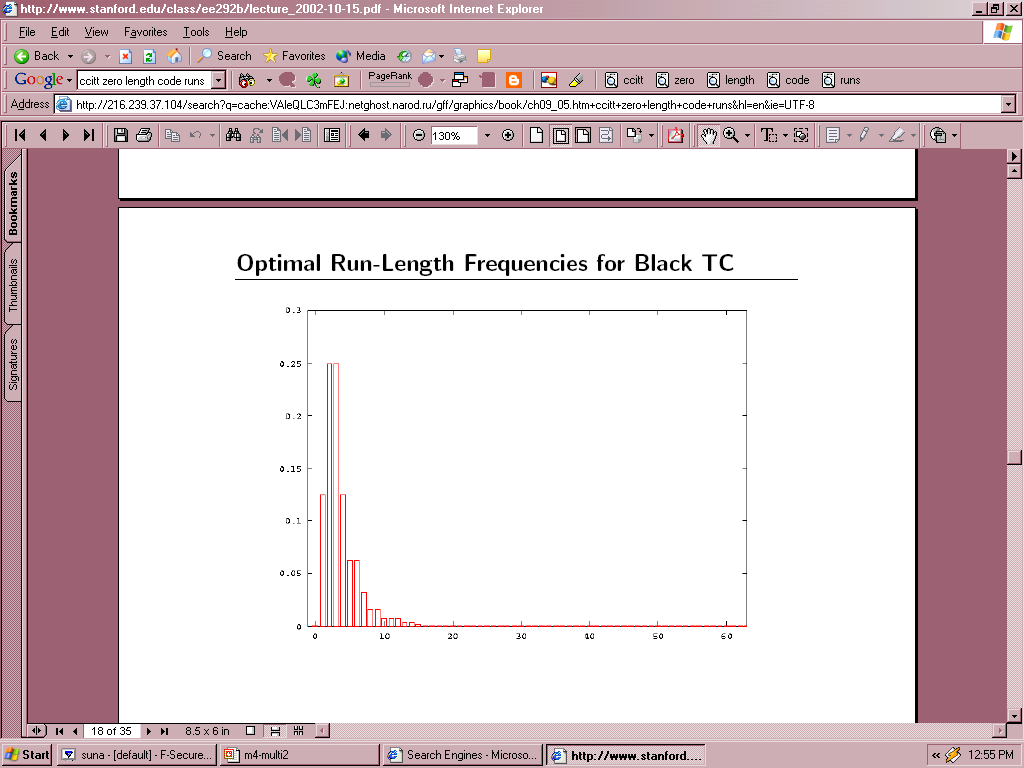Click the IE Home icon

point(174,56)
